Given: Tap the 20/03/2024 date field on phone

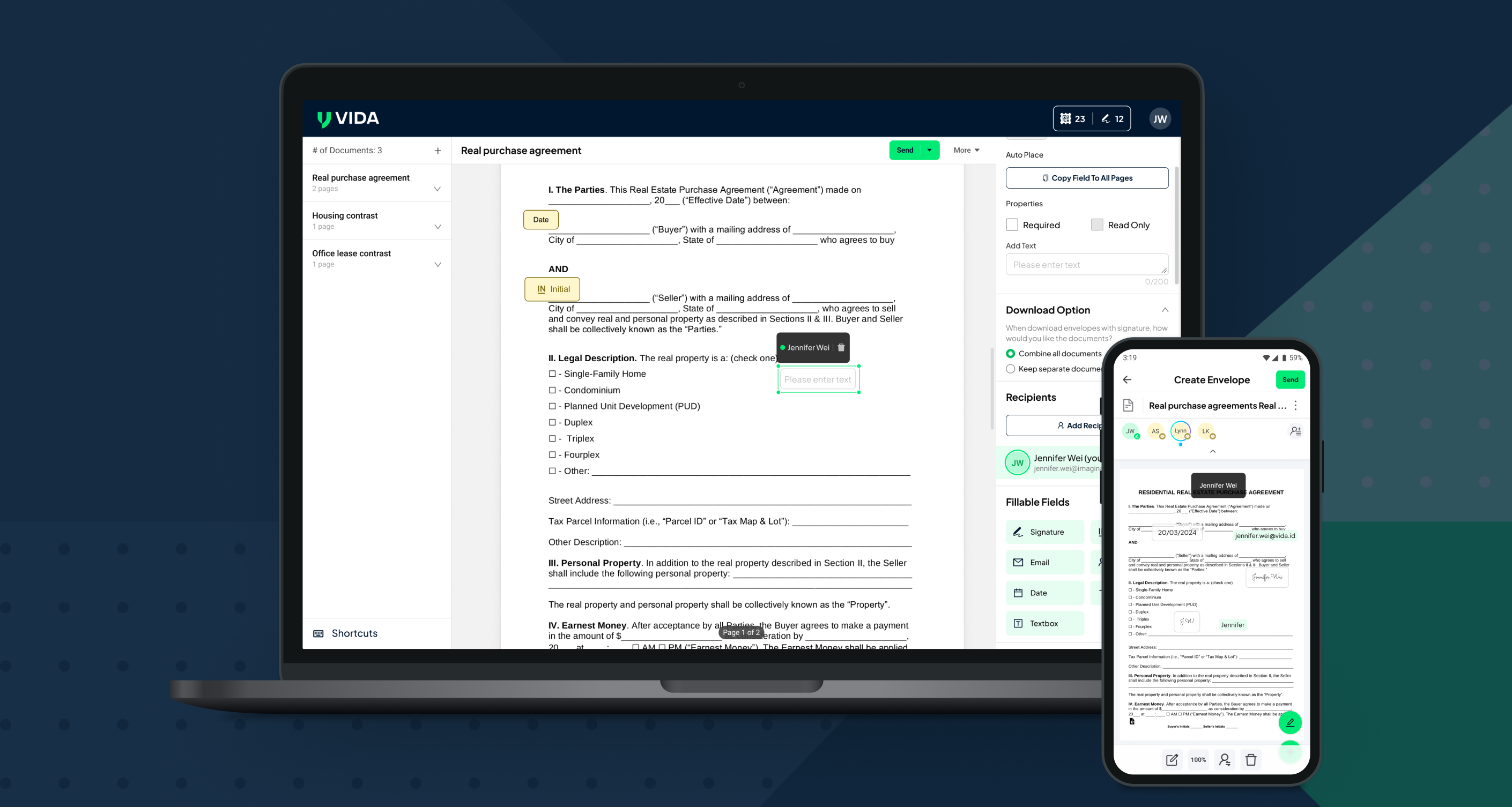Looking at the screenshot, I should (x=1176, y=533).
